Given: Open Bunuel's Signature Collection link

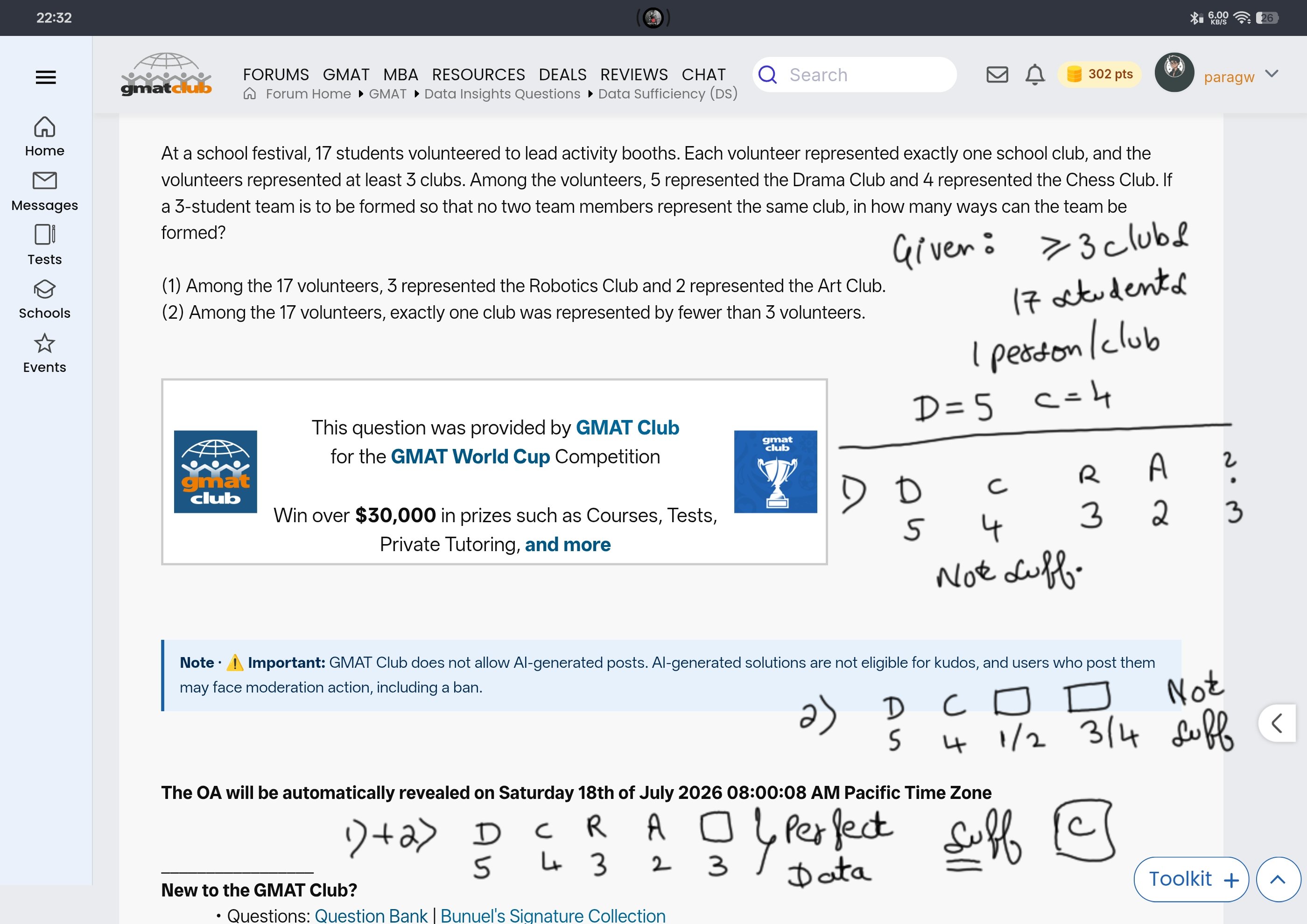Looking at the screenshot, I should click(553, 916).
